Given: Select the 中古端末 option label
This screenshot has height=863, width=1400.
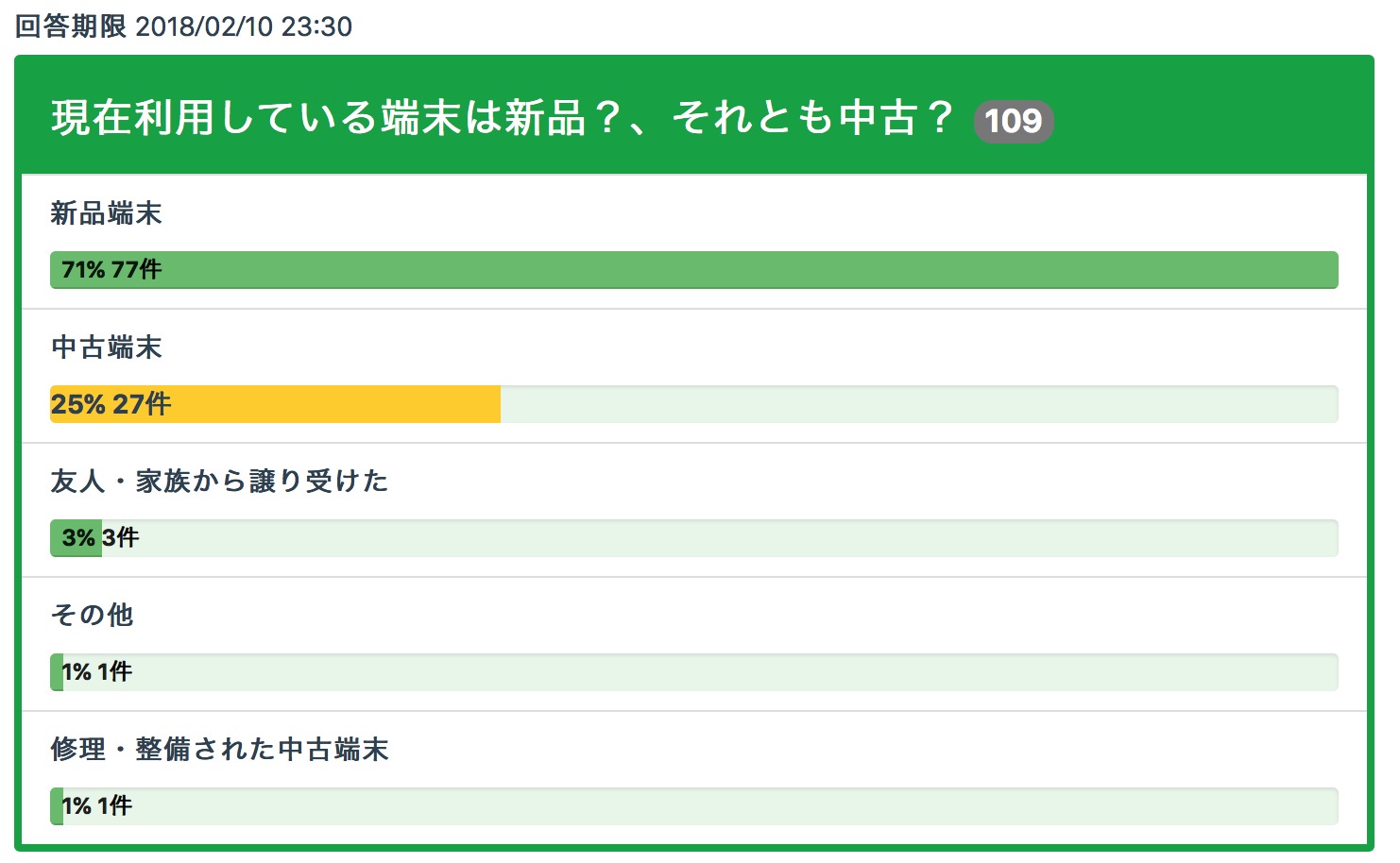Looking at the screenshot, I should pyautogui.click(x=106, y=347).
